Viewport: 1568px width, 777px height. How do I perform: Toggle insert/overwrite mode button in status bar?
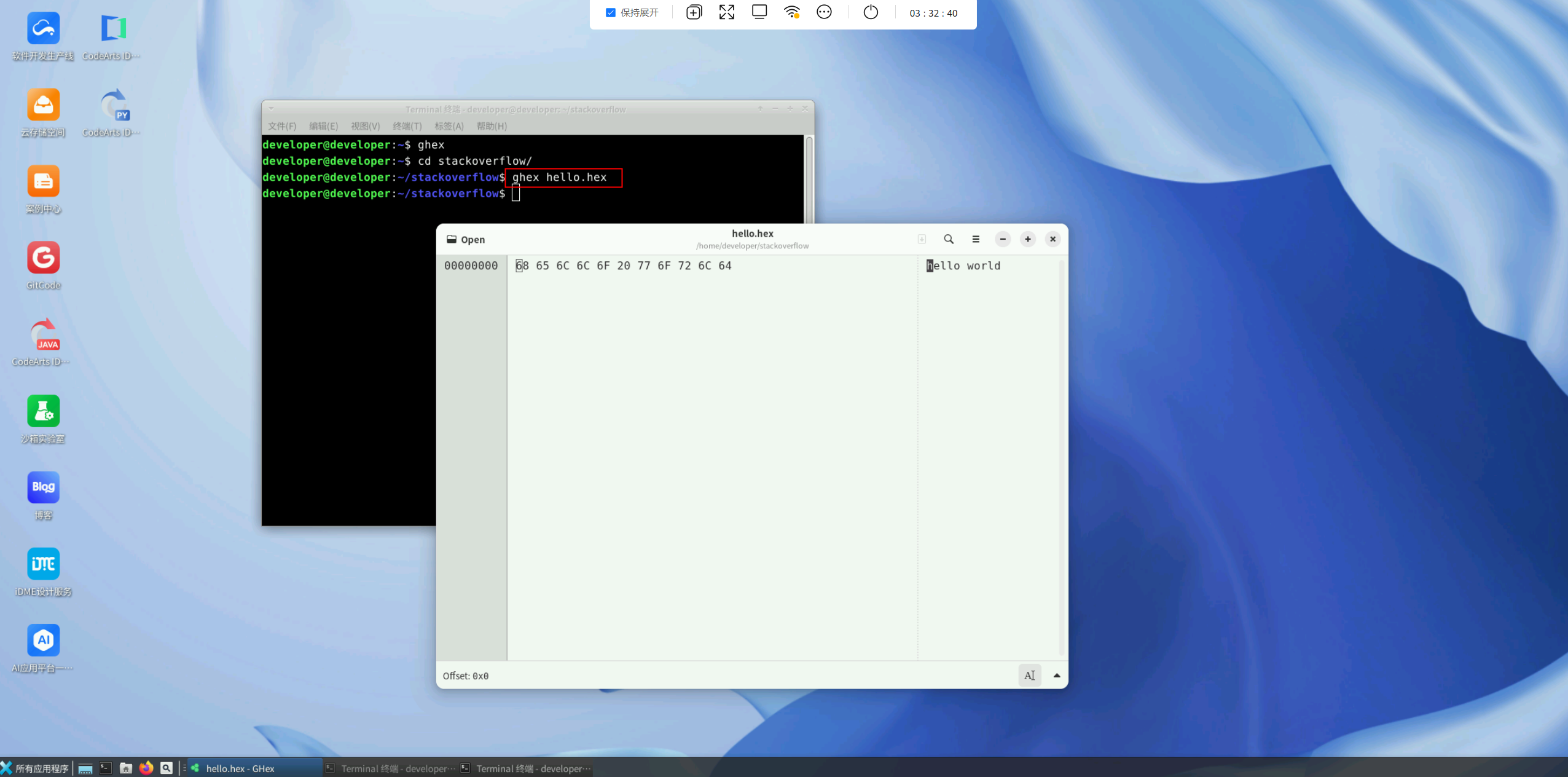point(1030,676)
